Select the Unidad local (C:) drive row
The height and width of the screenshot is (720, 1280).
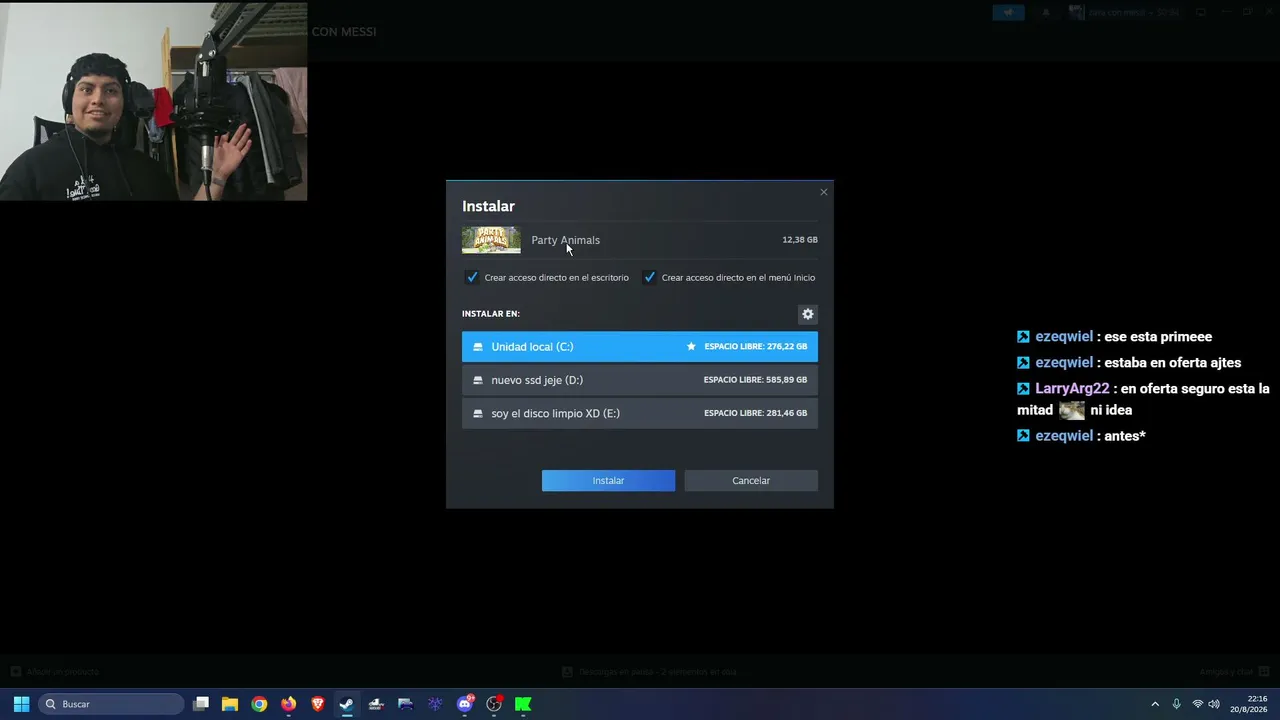[640, 347]
